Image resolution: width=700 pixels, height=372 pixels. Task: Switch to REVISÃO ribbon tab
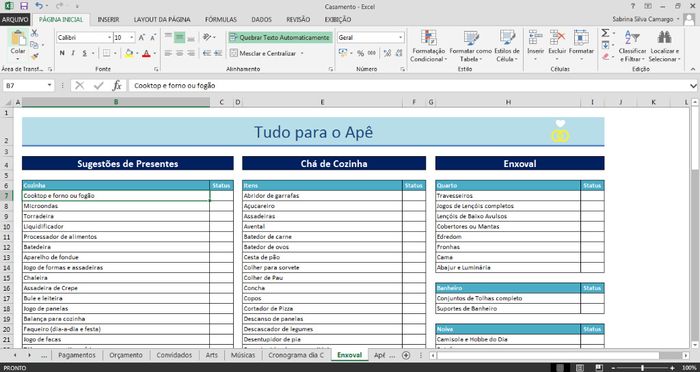tap(298, 20)
